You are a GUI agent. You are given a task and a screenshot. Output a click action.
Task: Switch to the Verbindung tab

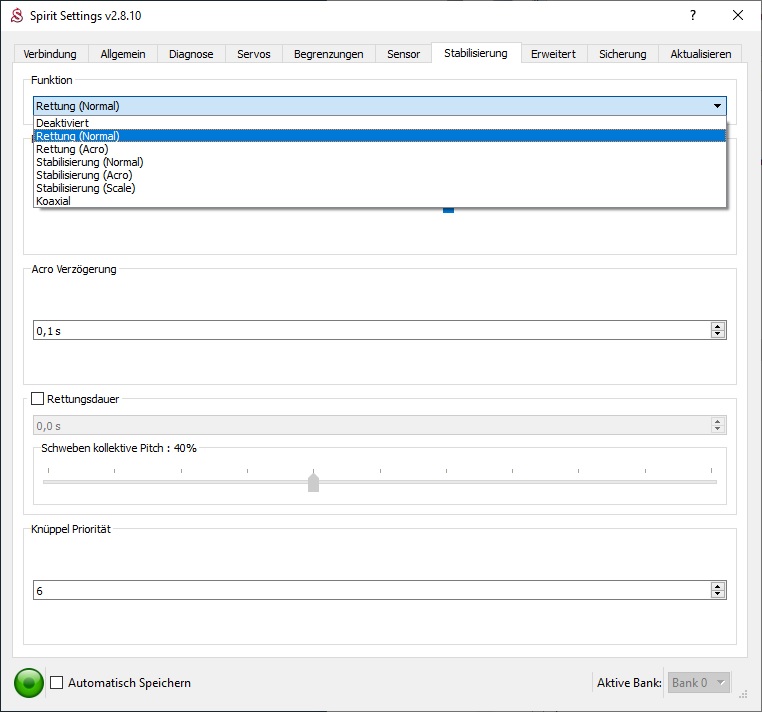[50, 54]
